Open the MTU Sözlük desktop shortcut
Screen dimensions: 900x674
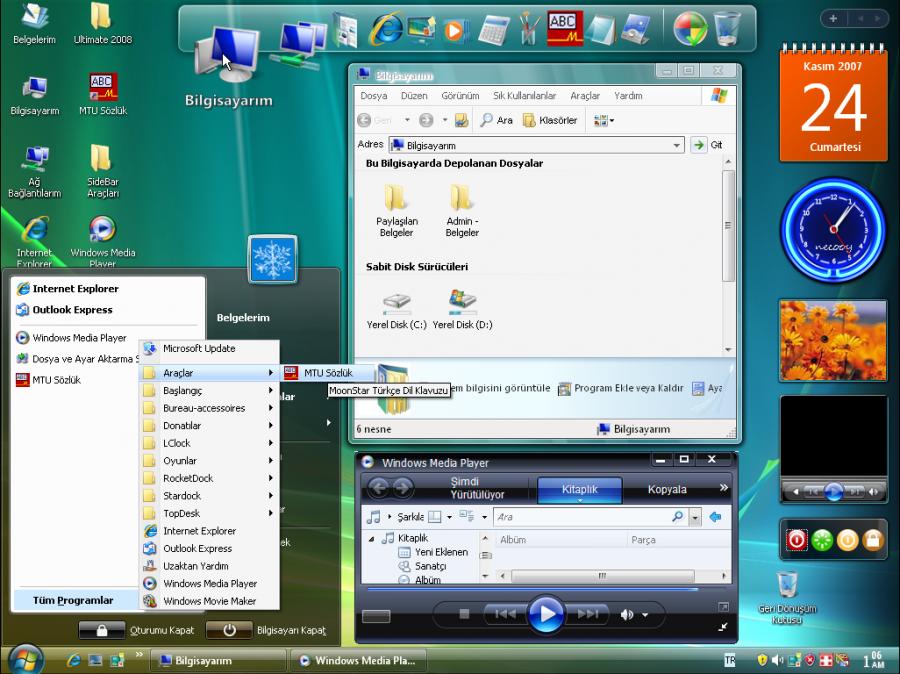(x=103, y=94)
